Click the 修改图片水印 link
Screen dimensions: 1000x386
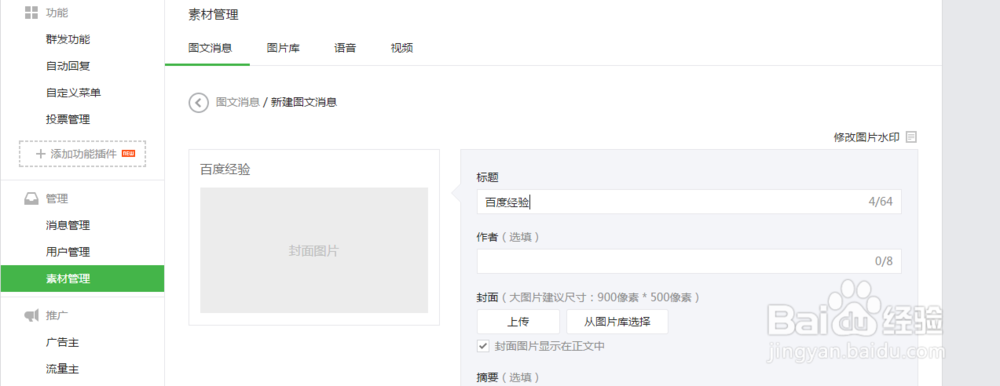[867, 137]
